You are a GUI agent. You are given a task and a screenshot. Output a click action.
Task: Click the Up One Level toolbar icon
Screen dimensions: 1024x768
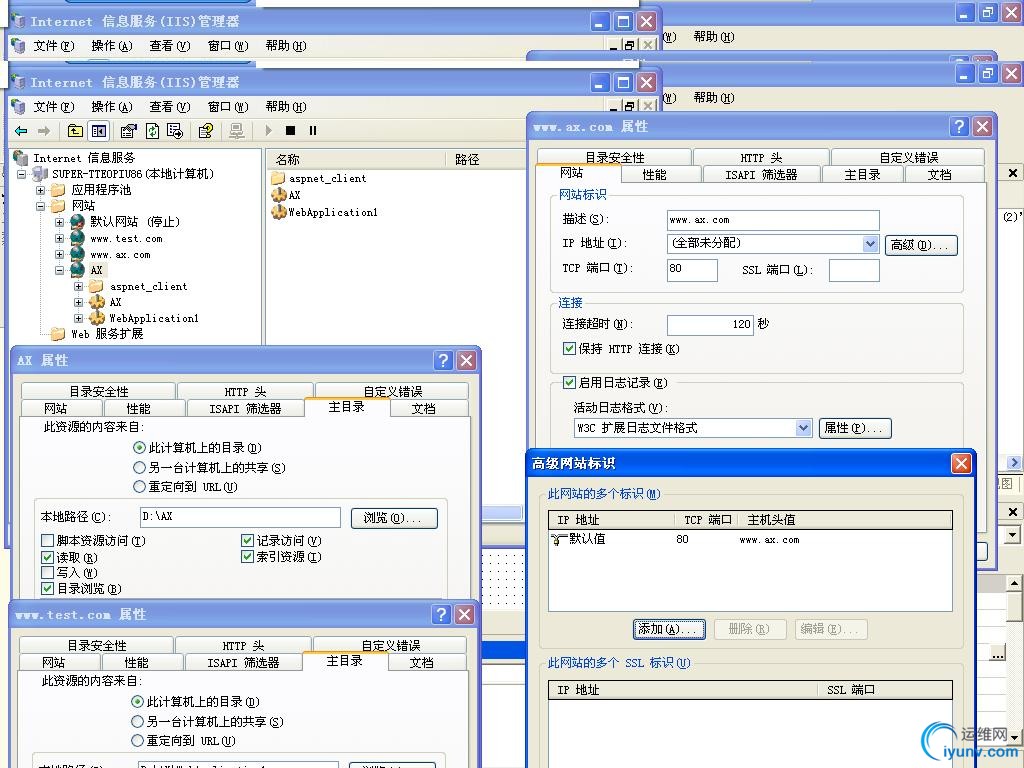(75, 131)
